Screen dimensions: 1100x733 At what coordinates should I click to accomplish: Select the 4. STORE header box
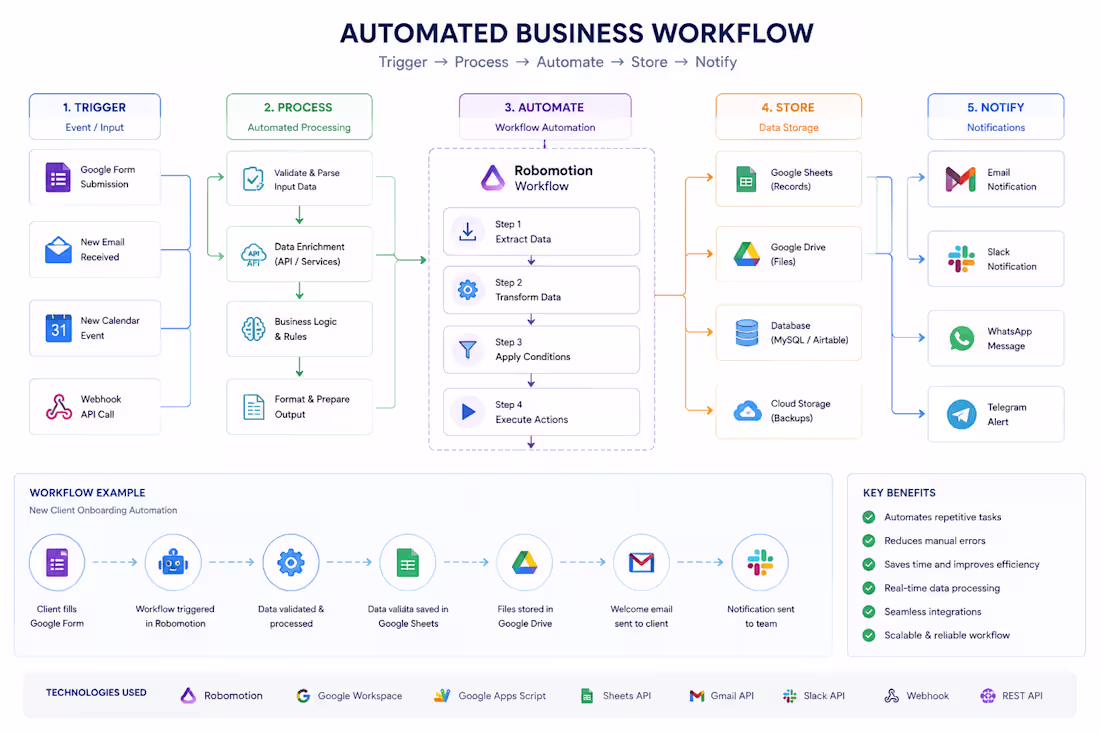(x=789, y=116)
